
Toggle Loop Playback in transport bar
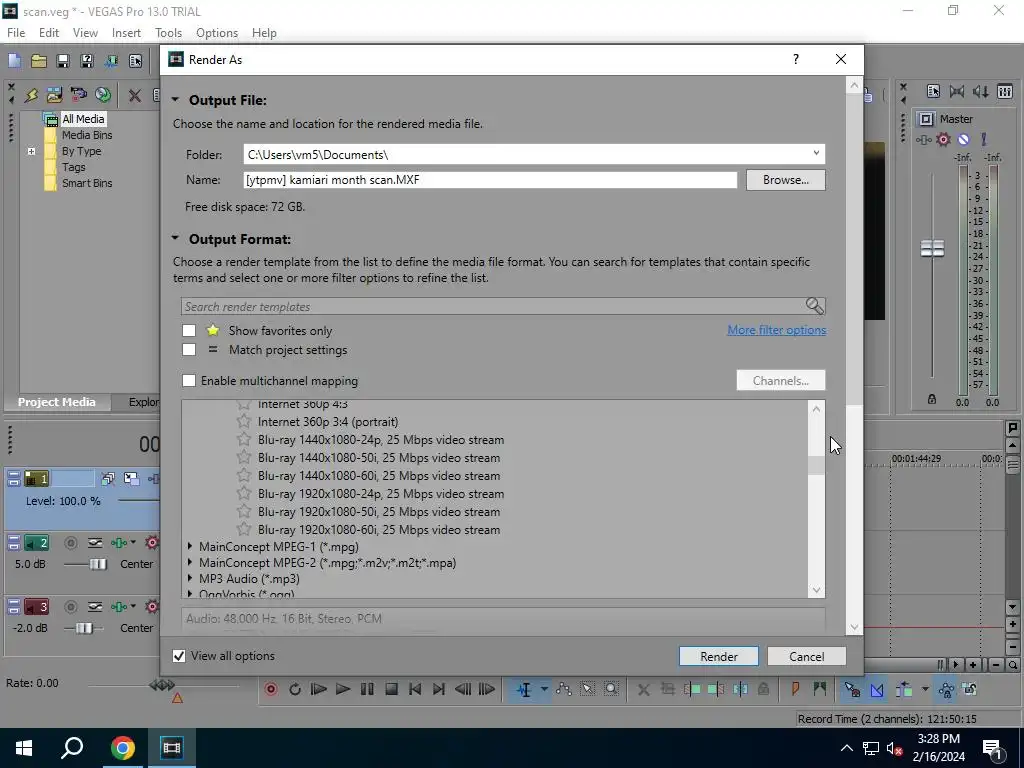coord(295,689)
